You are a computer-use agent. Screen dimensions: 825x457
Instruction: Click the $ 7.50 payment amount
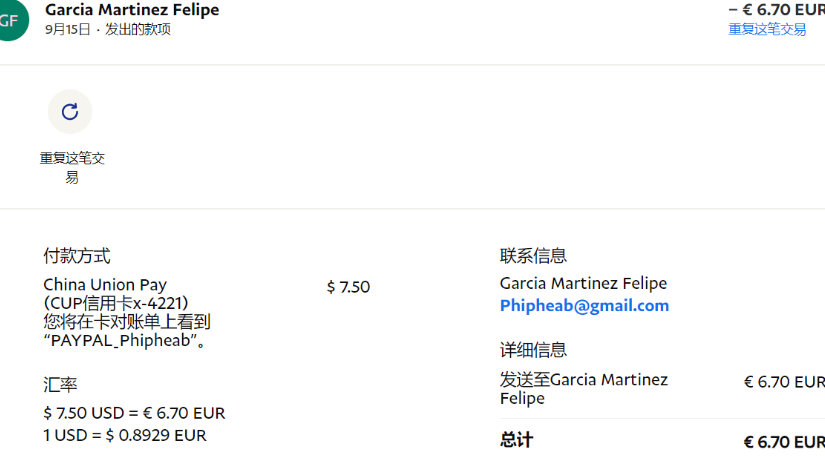tap(348, 287)
